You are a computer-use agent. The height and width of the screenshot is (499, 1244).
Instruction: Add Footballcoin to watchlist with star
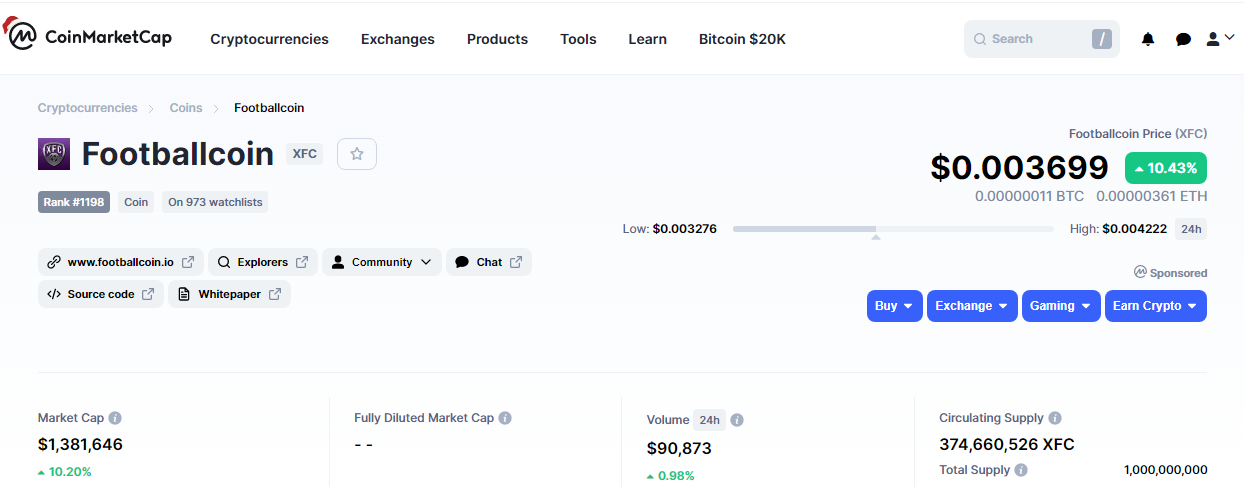click(357, 154)
